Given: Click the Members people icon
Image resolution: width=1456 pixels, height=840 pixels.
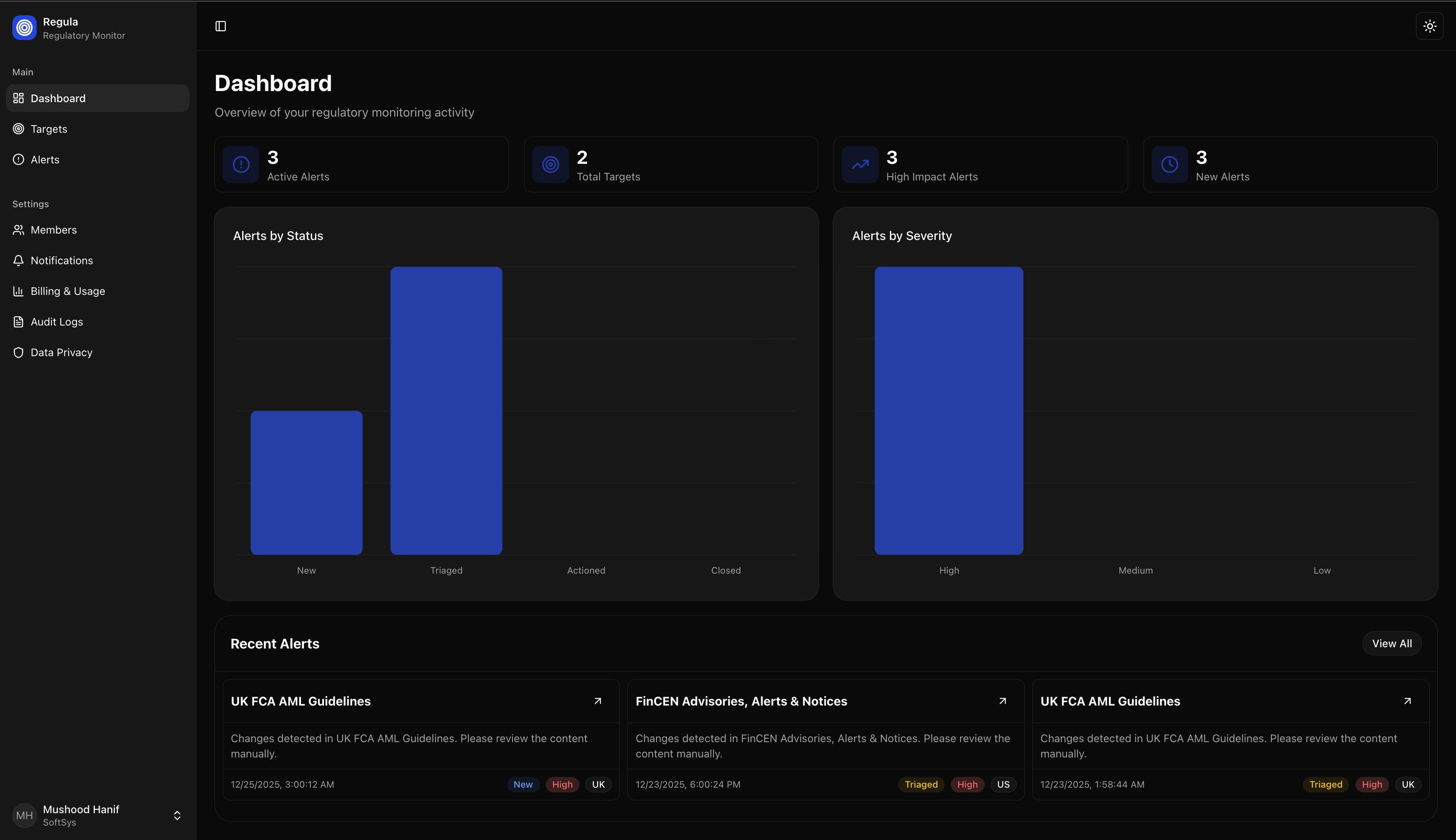Looking at the screenshot, I should 18,230.
